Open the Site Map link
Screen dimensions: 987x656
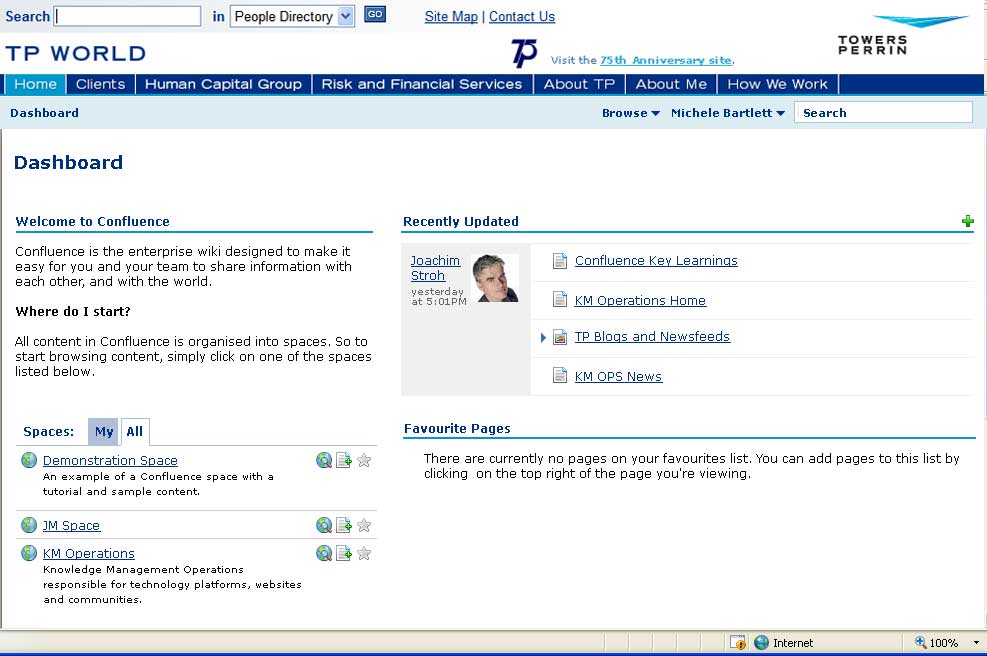point(451,17)
